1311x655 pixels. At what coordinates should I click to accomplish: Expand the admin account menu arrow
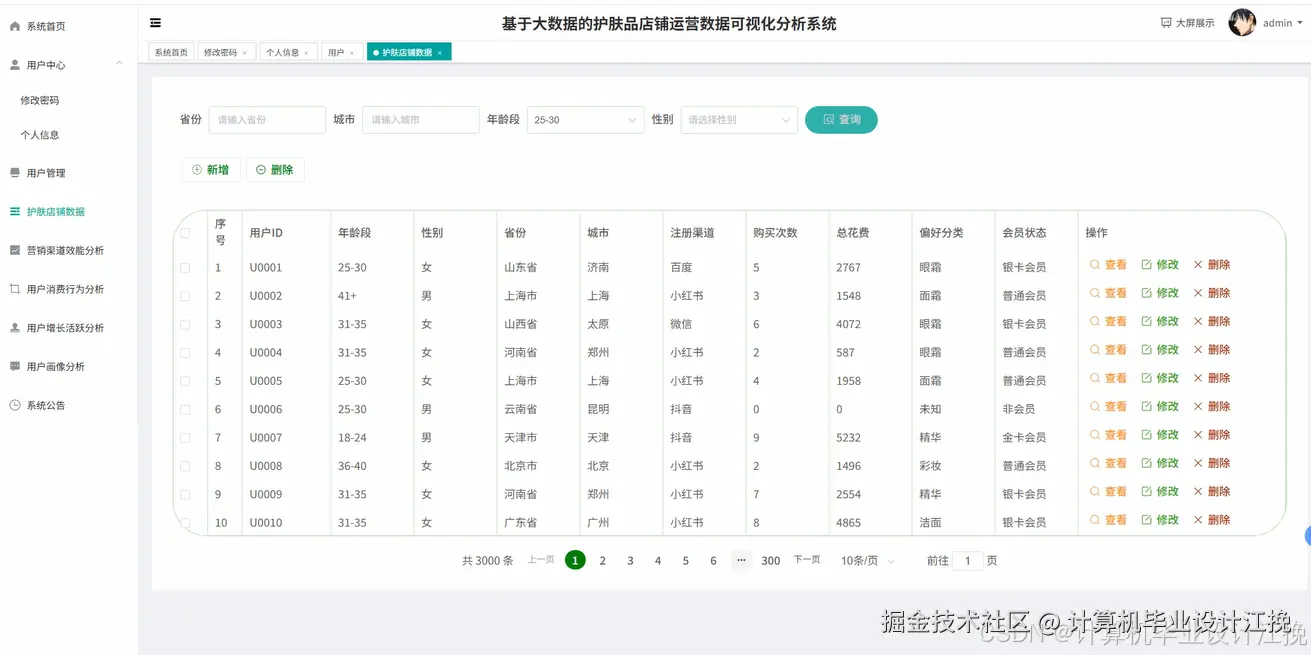(1300, 23)
